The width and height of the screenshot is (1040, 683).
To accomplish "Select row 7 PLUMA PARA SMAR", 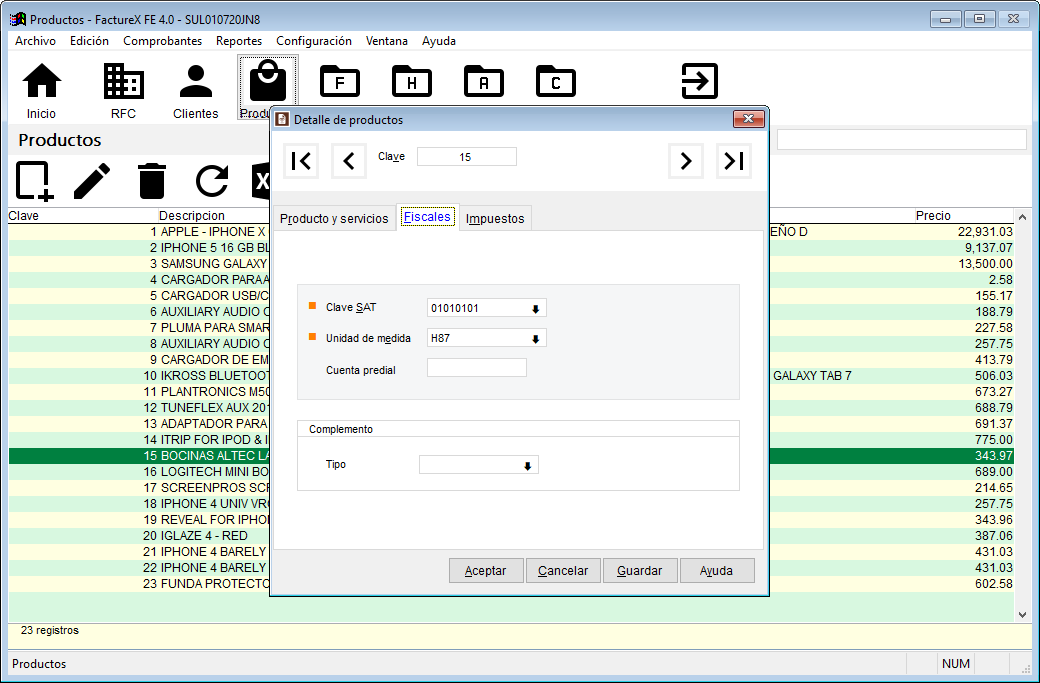I will coord(511,328).
